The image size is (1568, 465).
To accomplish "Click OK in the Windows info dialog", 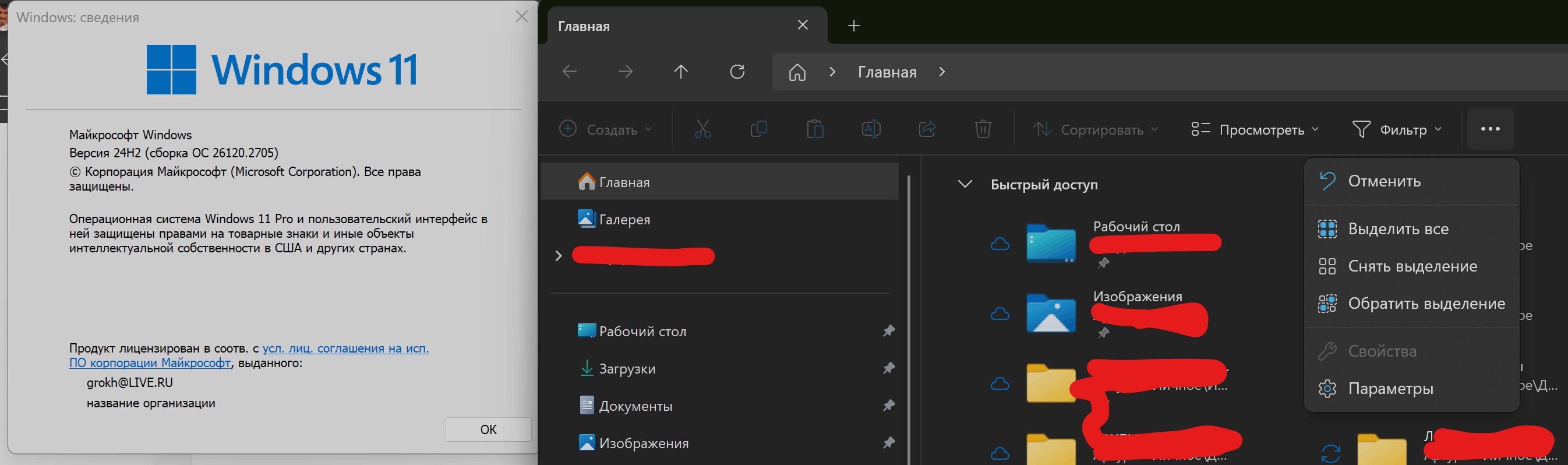I will pyautogui.click(x=488, y=429).
